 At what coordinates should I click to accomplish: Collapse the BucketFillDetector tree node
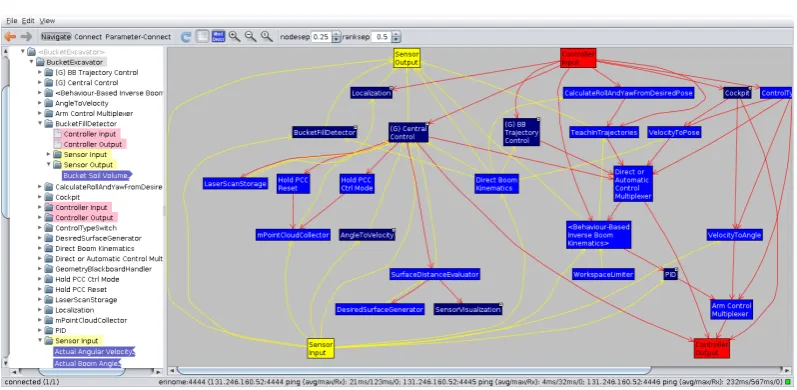point(40,124)
